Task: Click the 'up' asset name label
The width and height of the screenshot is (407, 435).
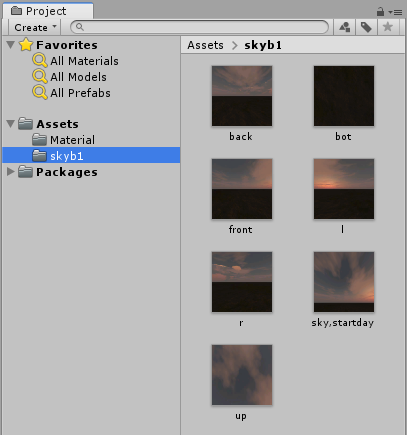Action: tap(241, 416)
